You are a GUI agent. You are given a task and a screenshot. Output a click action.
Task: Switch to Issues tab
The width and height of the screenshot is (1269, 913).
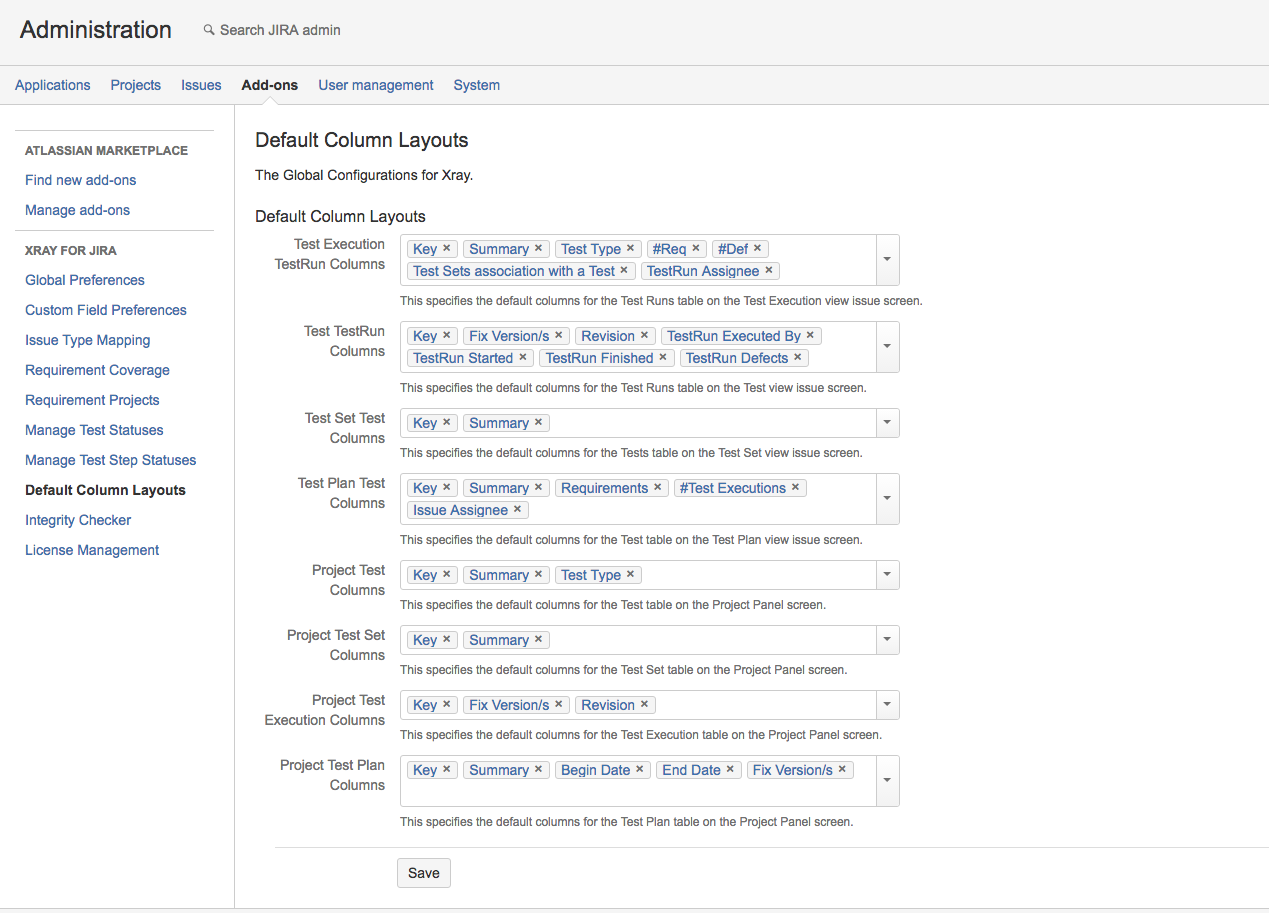(x=201, y=85)
